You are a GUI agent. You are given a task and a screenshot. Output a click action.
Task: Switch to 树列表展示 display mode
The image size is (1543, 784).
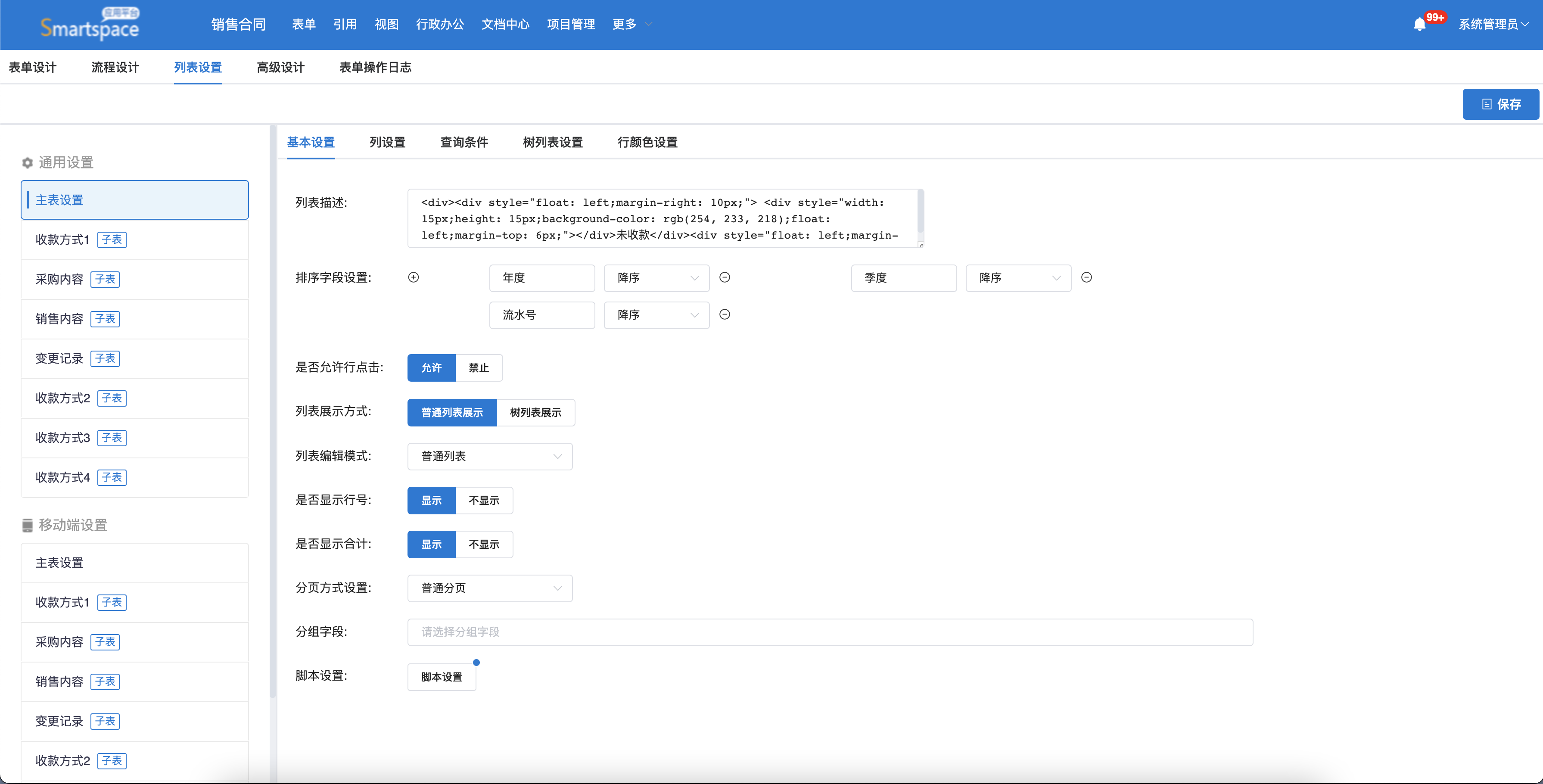point(535,413)
